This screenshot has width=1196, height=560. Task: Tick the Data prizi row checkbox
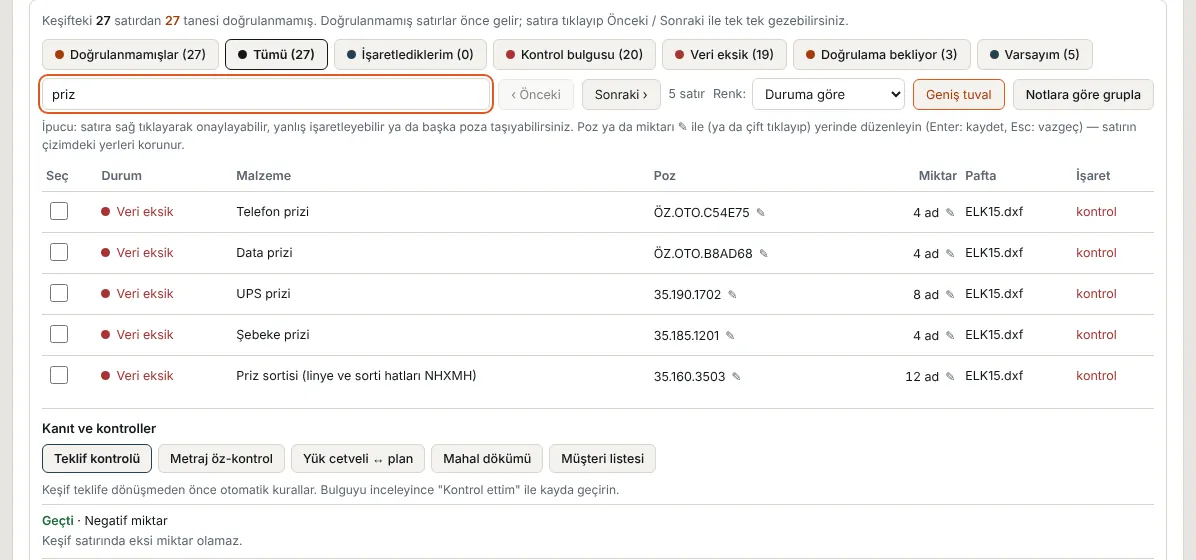pos(59,253)
